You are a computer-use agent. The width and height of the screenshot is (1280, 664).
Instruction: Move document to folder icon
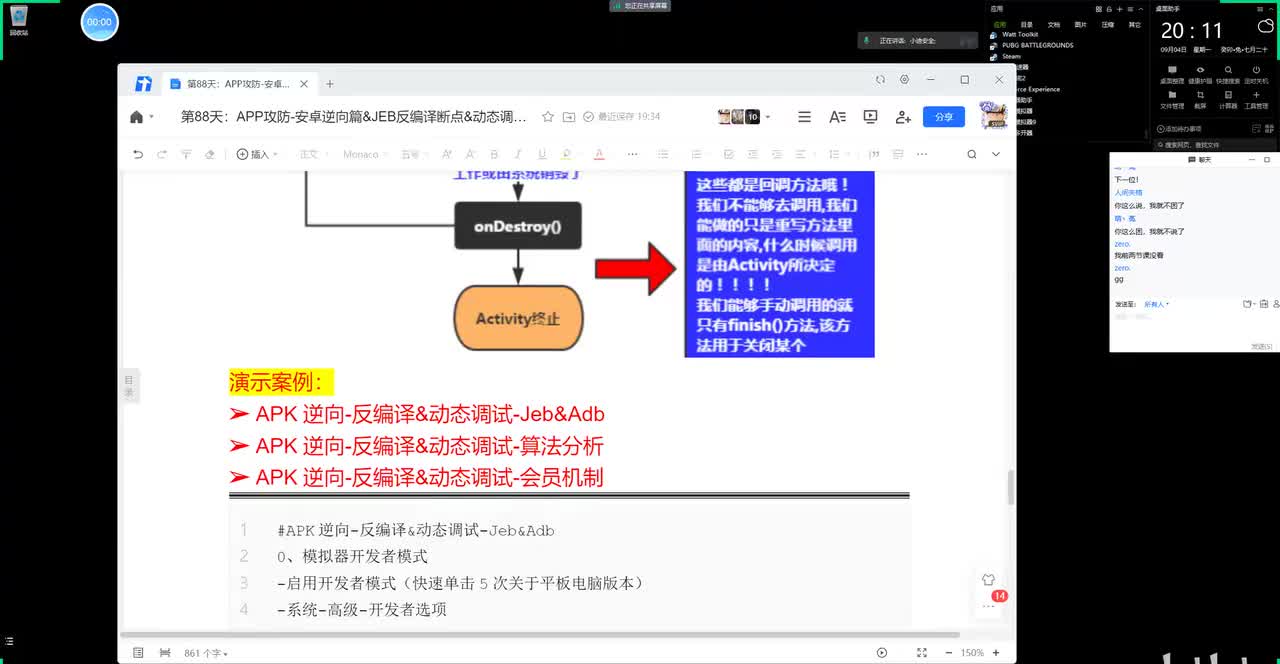[569, 117]
